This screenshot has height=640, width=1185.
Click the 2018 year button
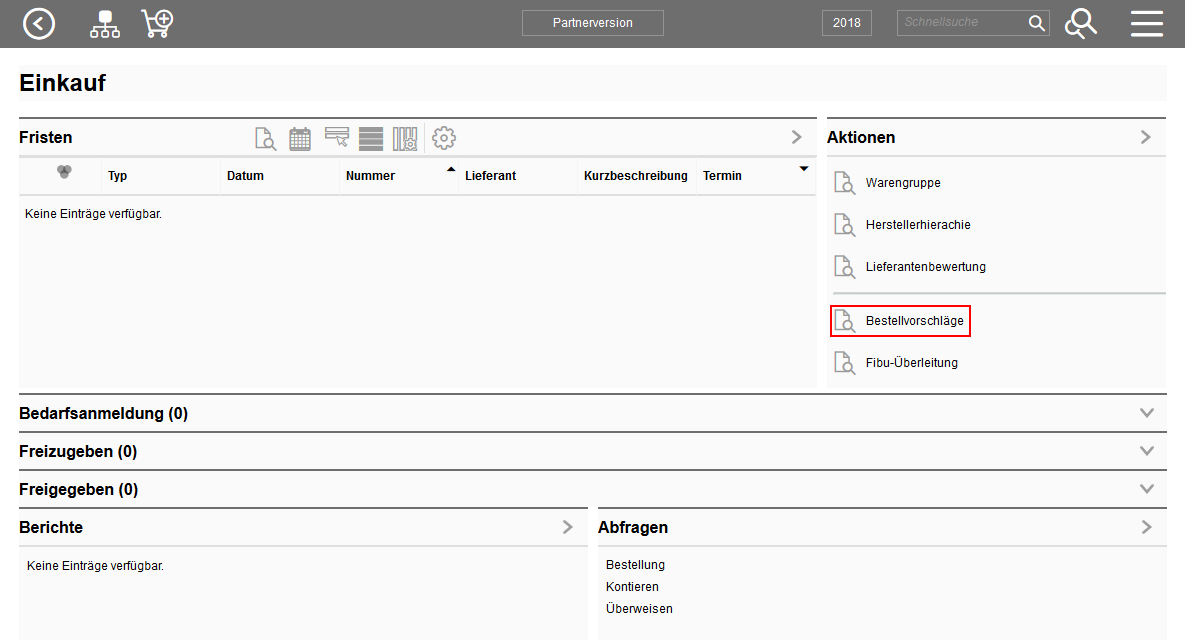[846, 23]
